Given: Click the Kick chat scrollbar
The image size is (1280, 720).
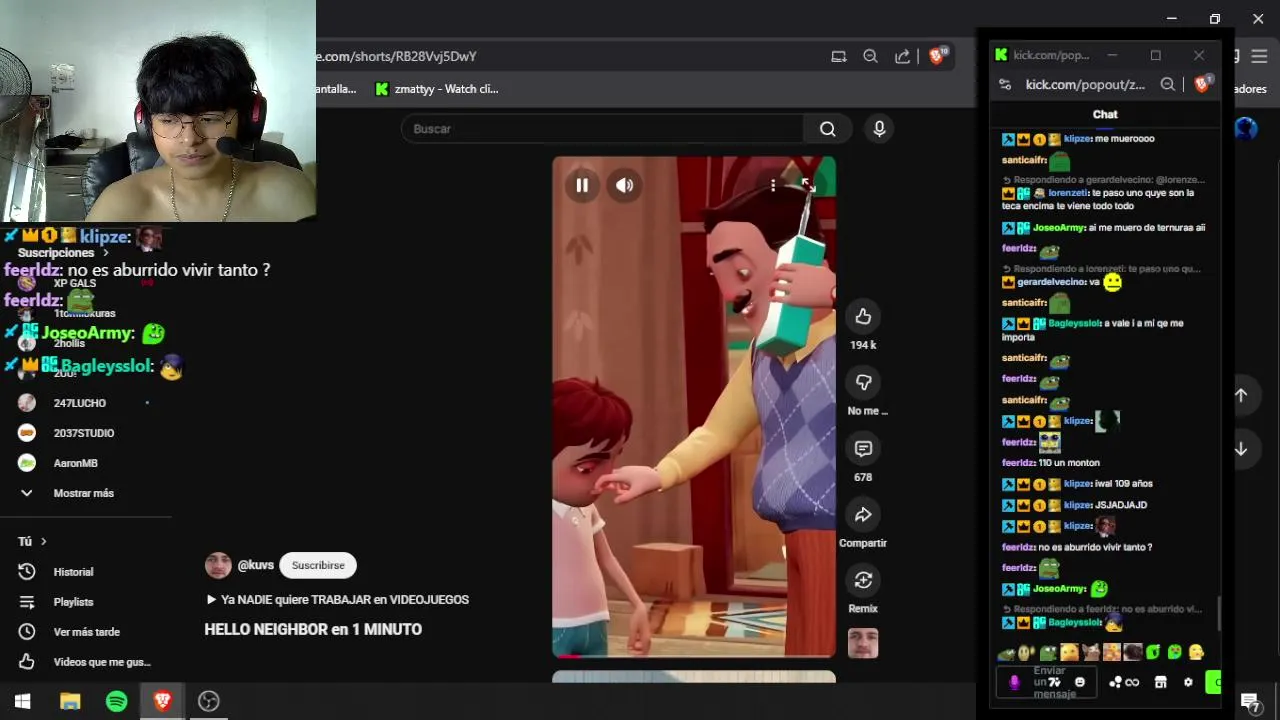Looking at the screenshot, I should click(x=1219, y=613).
